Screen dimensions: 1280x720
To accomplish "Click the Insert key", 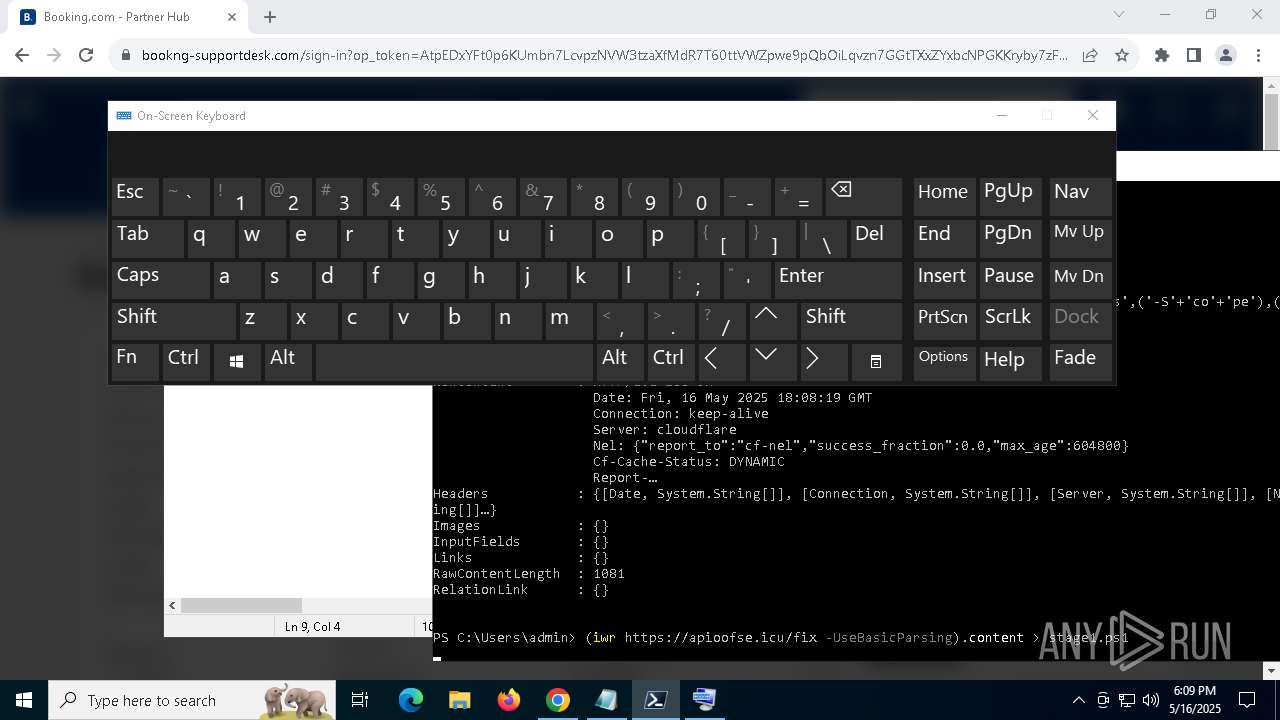I will [944, 279].
